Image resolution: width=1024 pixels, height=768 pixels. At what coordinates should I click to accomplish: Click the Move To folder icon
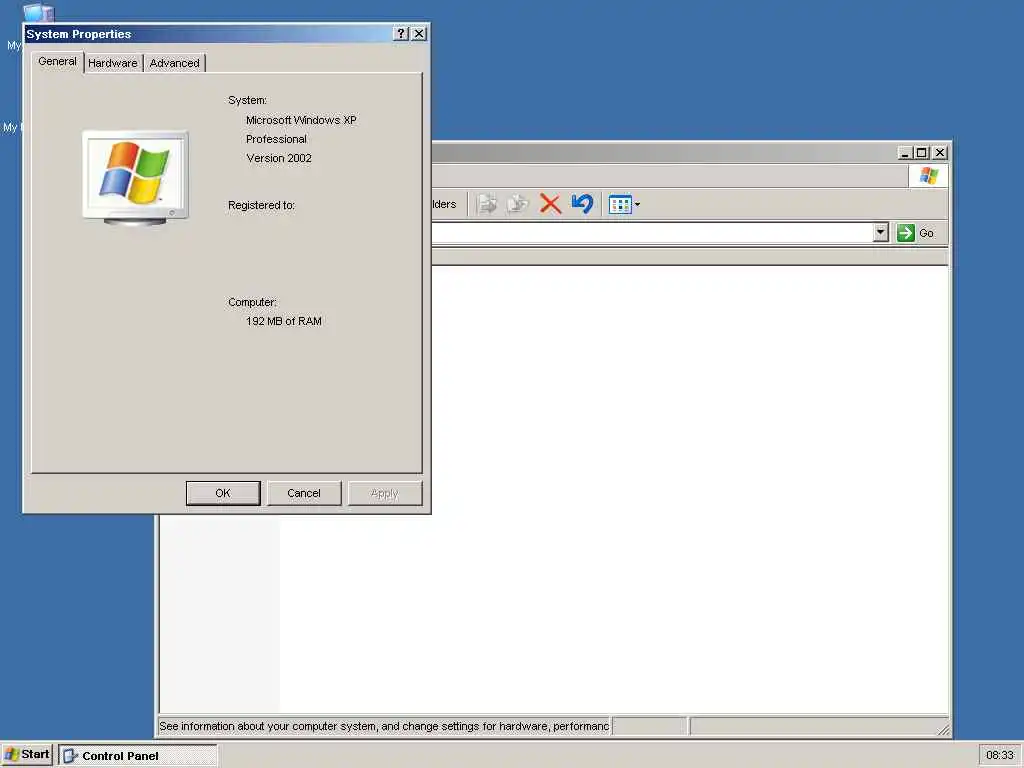tap(487, 204)
